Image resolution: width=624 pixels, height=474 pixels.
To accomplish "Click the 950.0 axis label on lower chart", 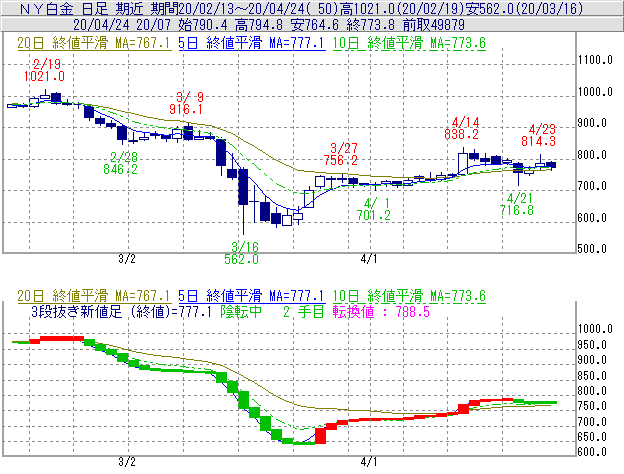I will [x=592, y=345].
